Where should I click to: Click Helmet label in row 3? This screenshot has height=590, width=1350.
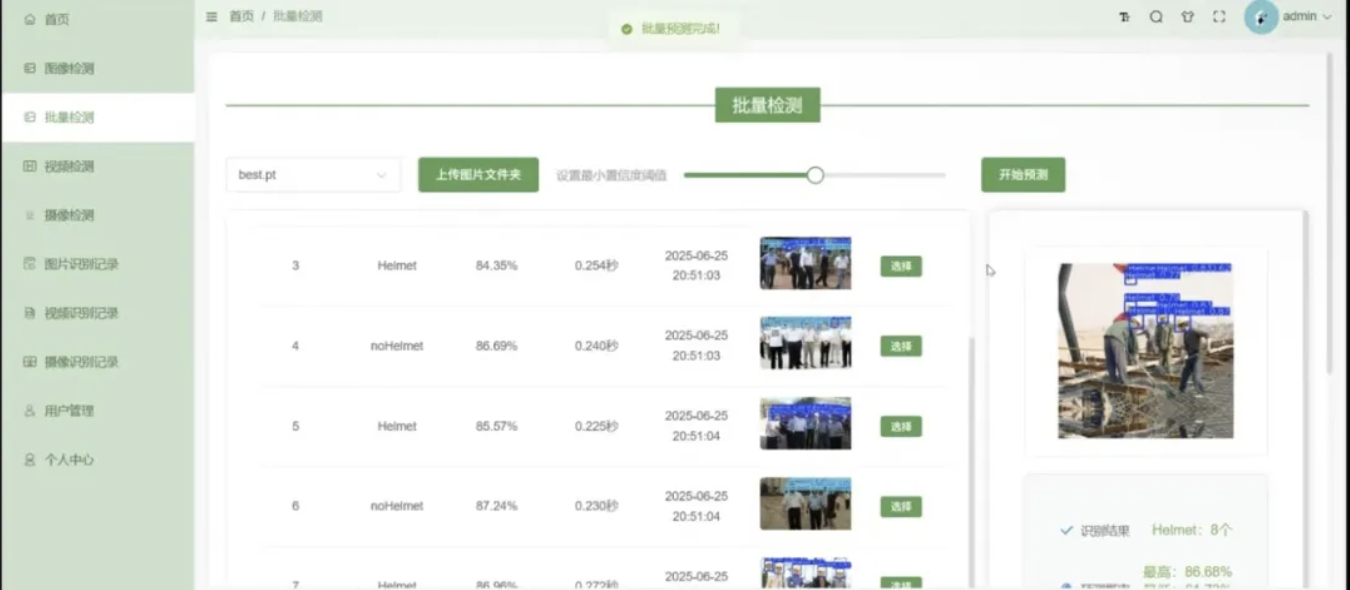397,266
